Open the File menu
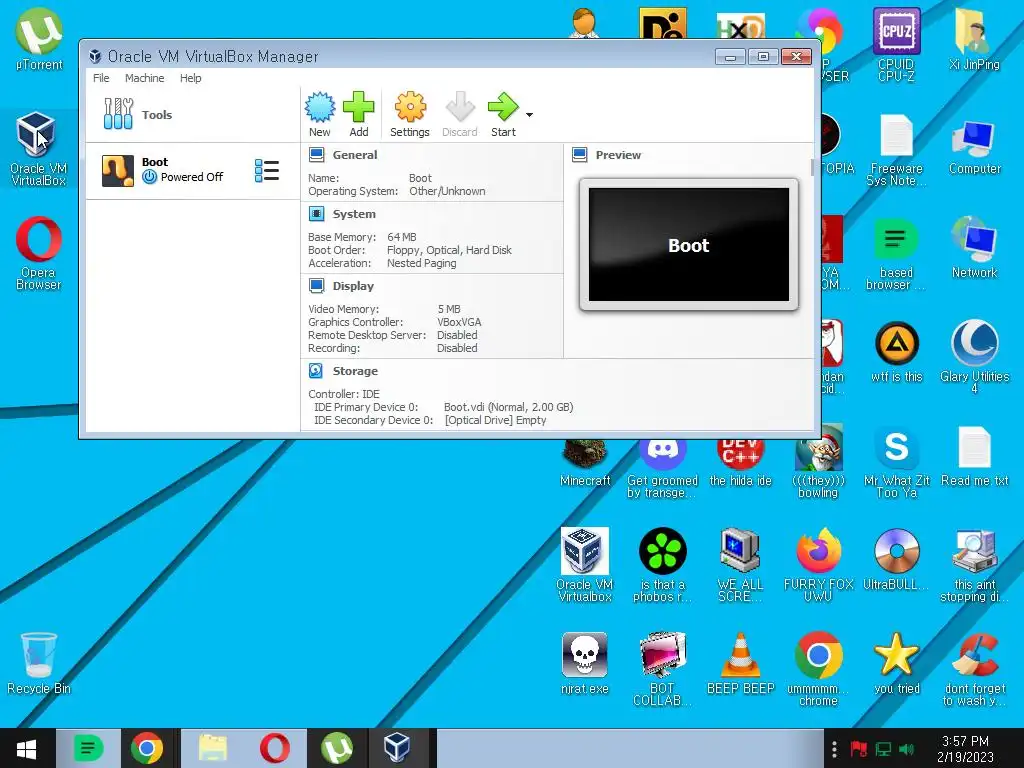The image size is (1024, 768). [x=101, y=78]
